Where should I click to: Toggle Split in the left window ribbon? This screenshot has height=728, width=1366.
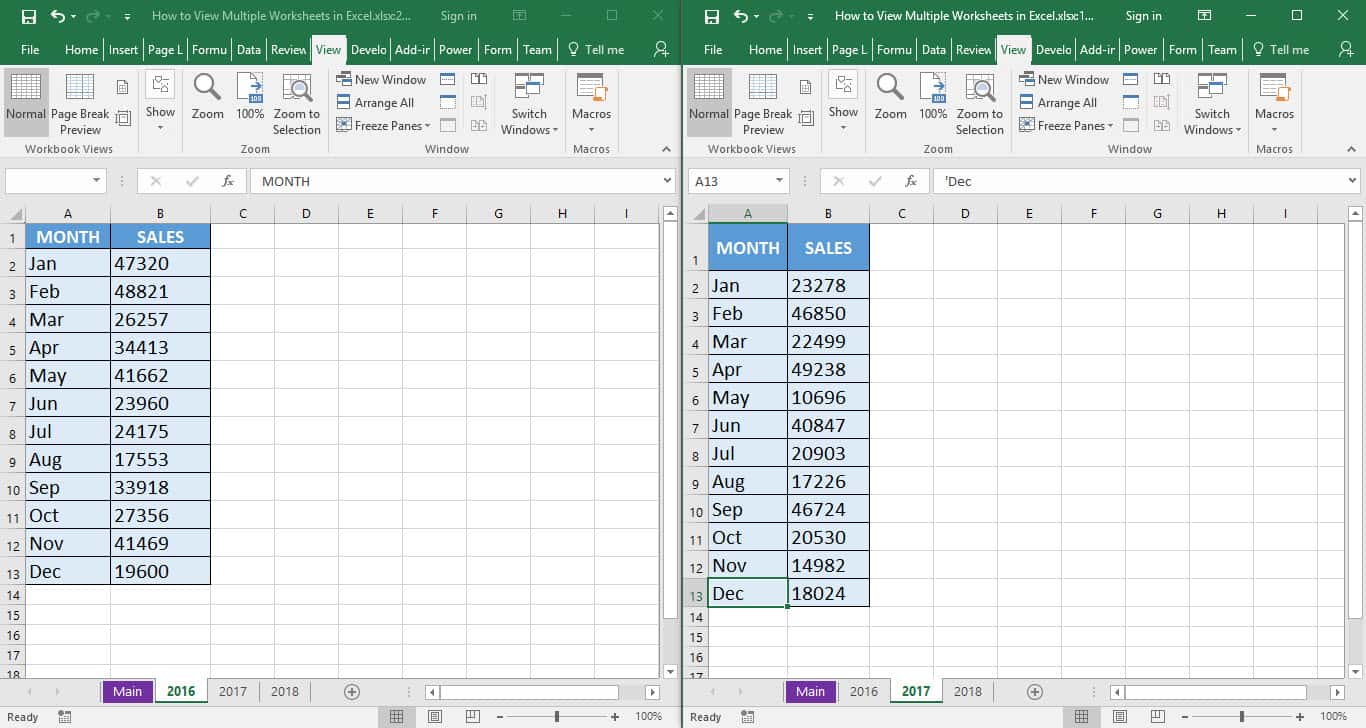(x=448, y=79)
